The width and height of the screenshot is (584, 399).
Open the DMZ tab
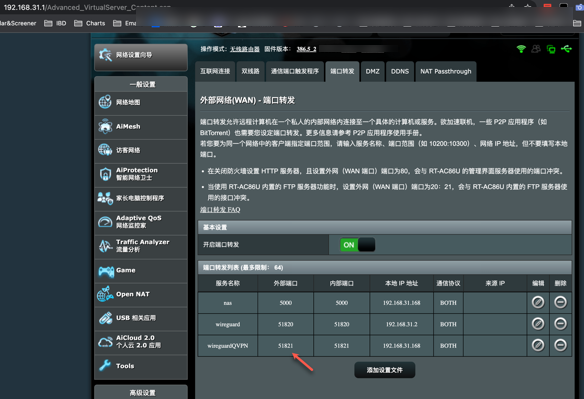pos(372,71)
